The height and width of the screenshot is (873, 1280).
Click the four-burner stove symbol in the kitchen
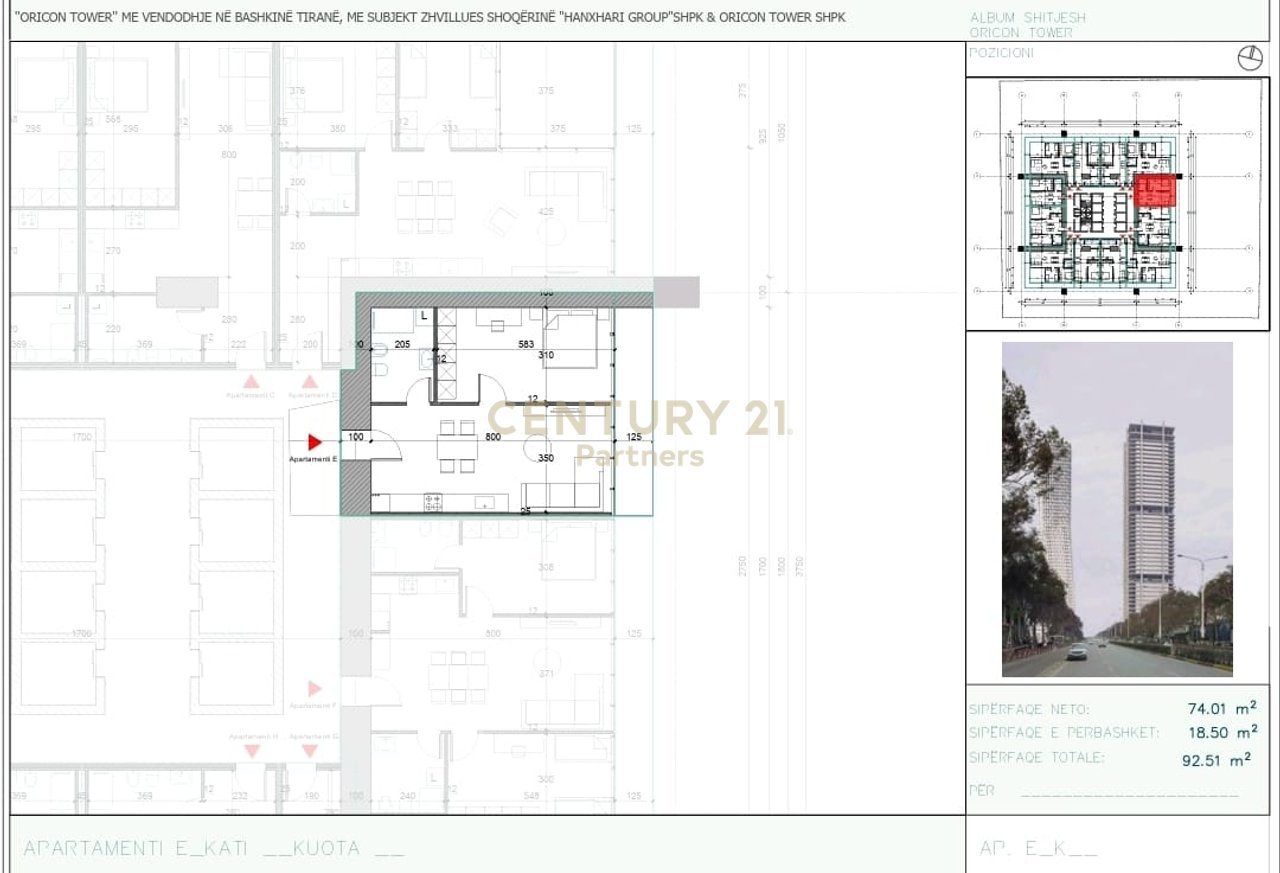pos(433,502)
